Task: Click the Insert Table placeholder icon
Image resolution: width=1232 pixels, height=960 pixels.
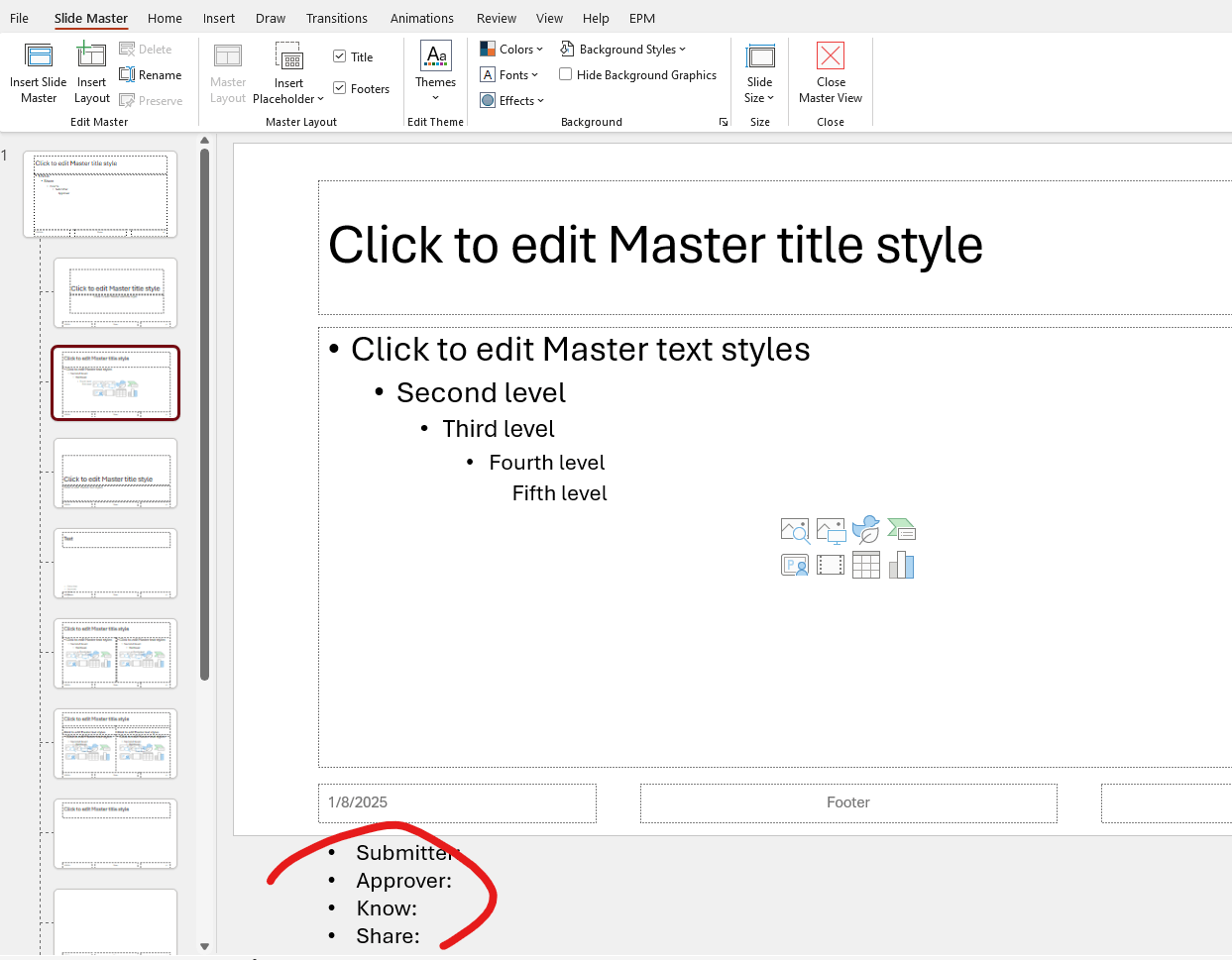Action: (x=866, y=565)
